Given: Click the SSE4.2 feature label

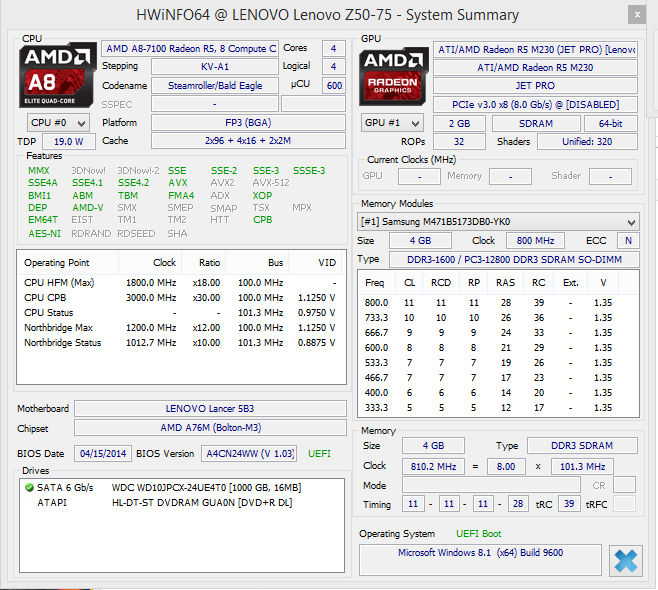Looking at the screenshot, I should (x=133, y=183).
